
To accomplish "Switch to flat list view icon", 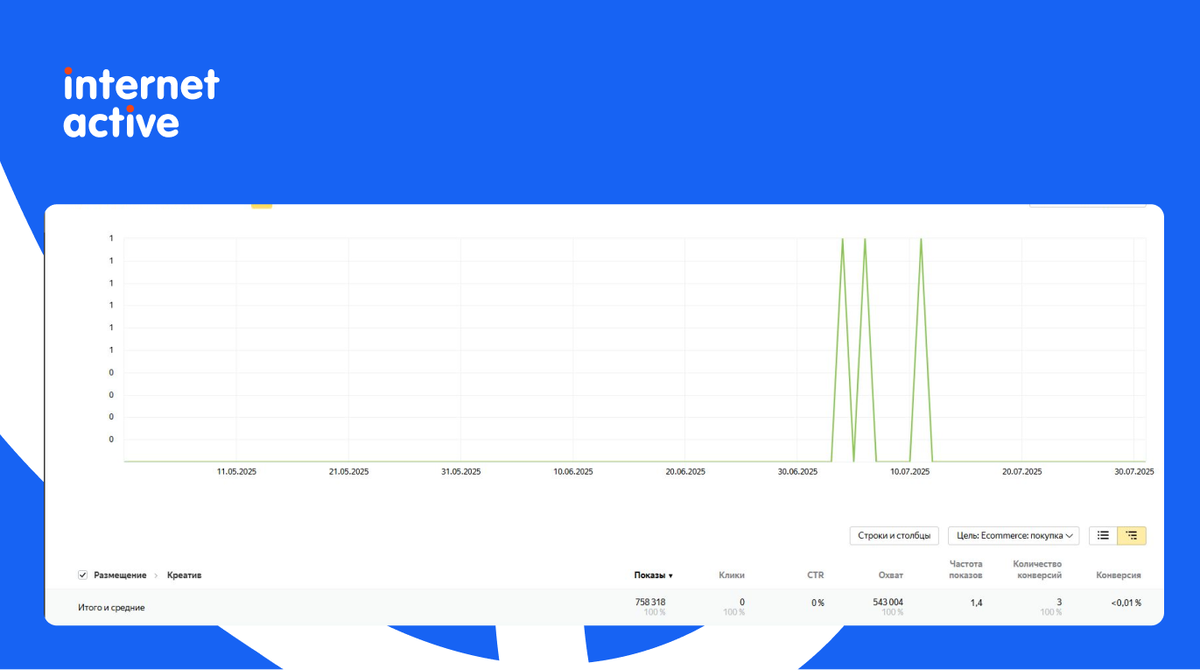I will pyautogui.click(x=1103, y=535).
